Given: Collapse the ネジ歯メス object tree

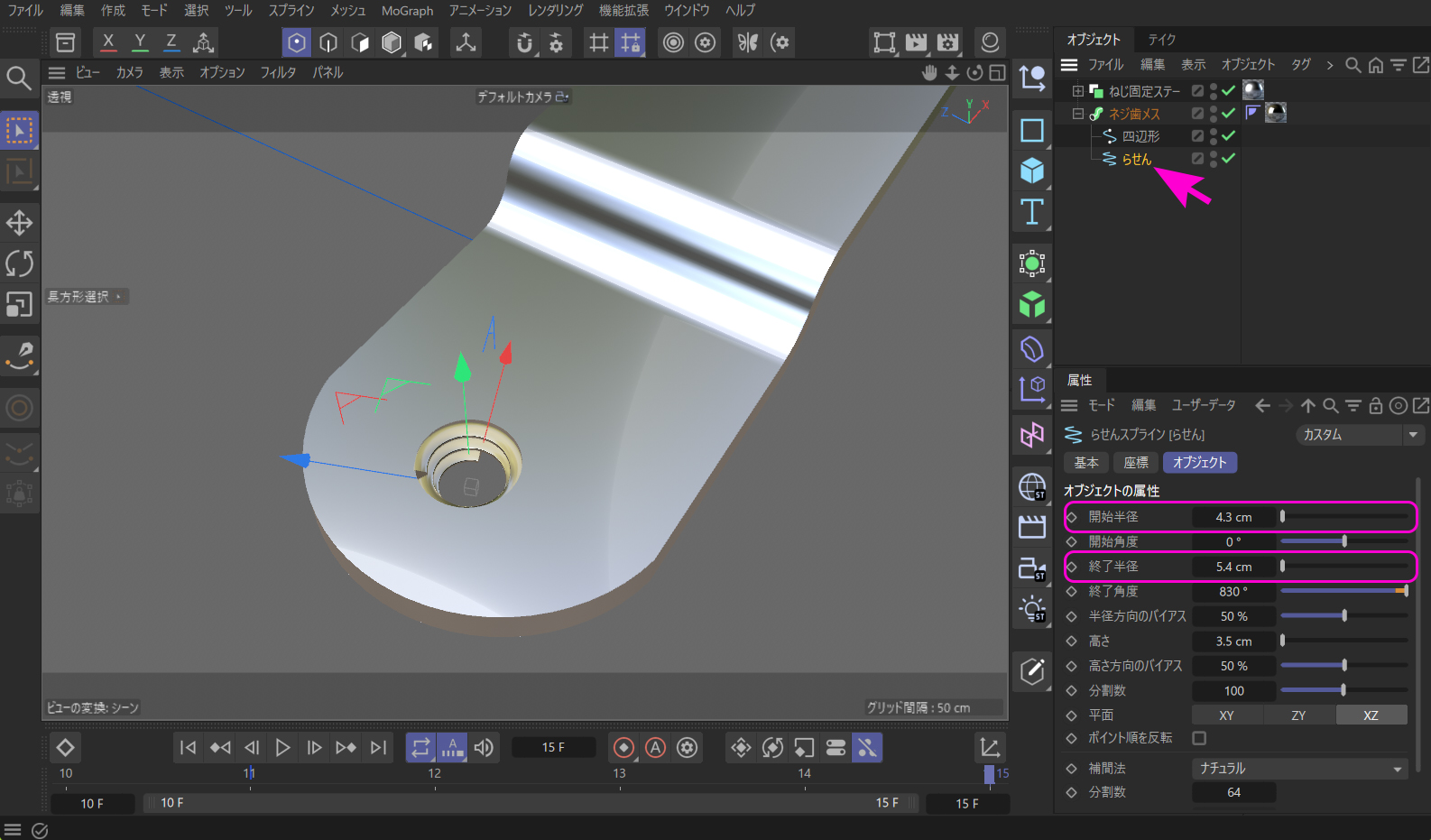Looking at the screenshot, I should [1077, 114].
